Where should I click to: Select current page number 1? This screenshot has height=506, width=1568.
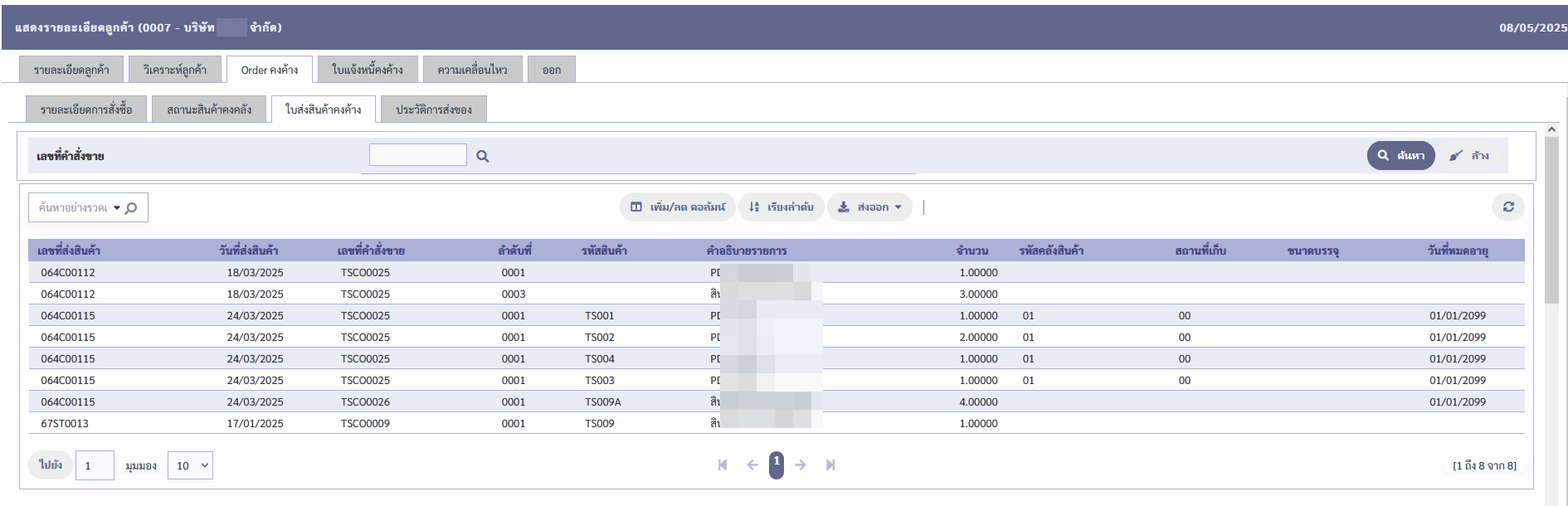pos(777,465)
